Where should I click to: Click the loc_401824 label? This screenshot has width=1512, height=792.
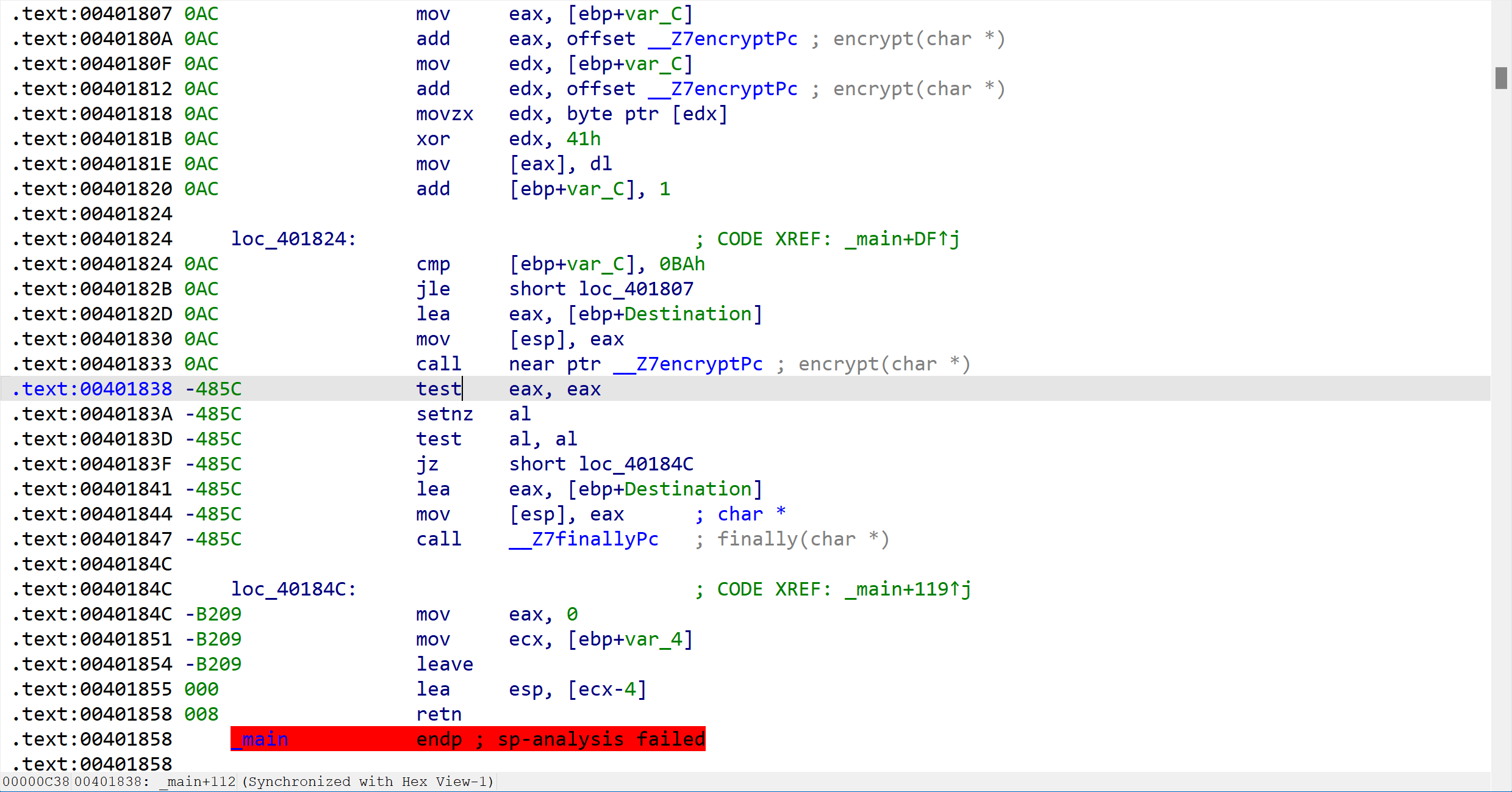[x=293, y=239]
